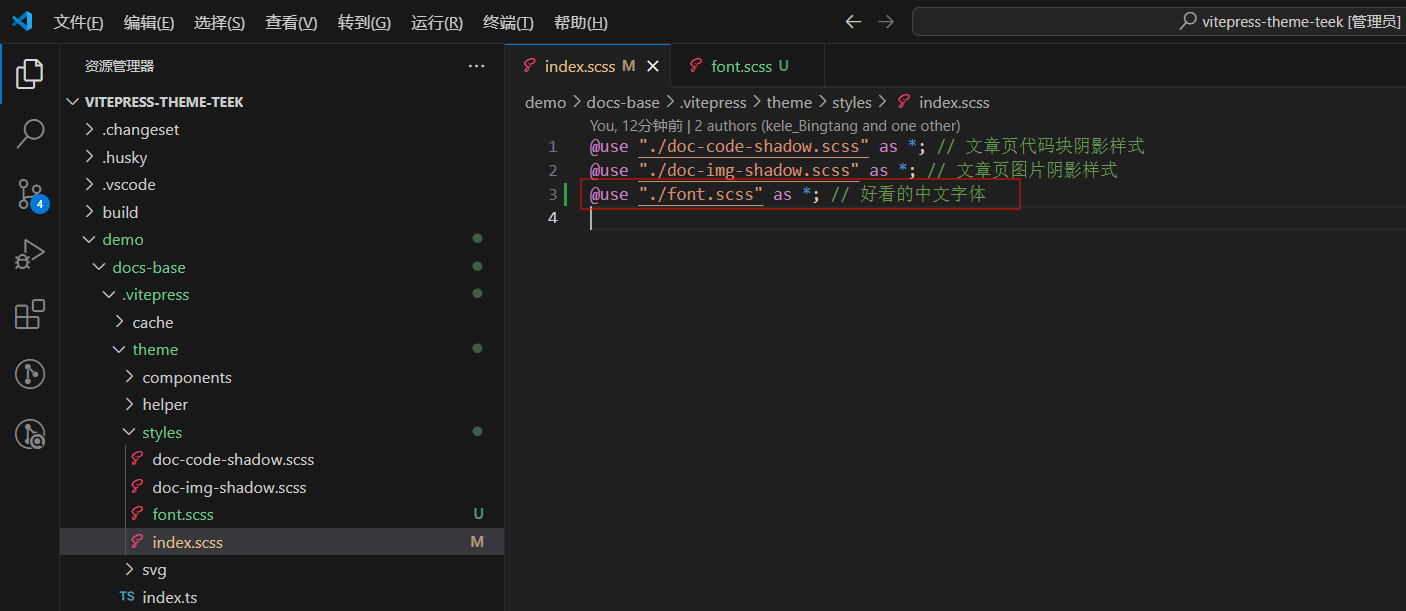1406x611 pixels.
Task: Click the Sass icon on font.scss tab
Action: [695, 66]
